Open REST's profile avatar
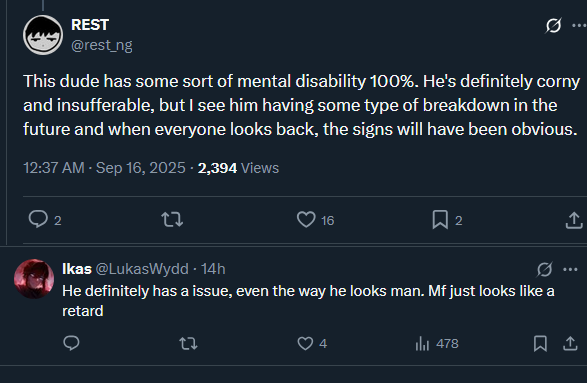This screenshot has height=383, width=587. coord(43,35)
